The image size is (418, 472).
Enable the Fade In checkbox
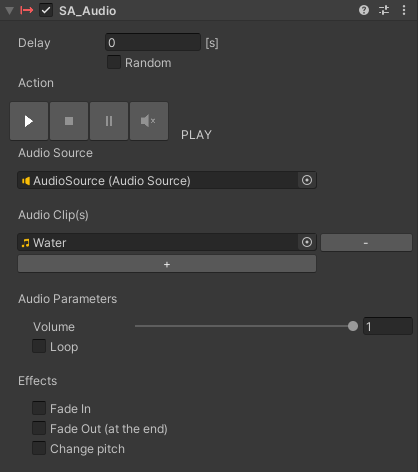[39, 408]
